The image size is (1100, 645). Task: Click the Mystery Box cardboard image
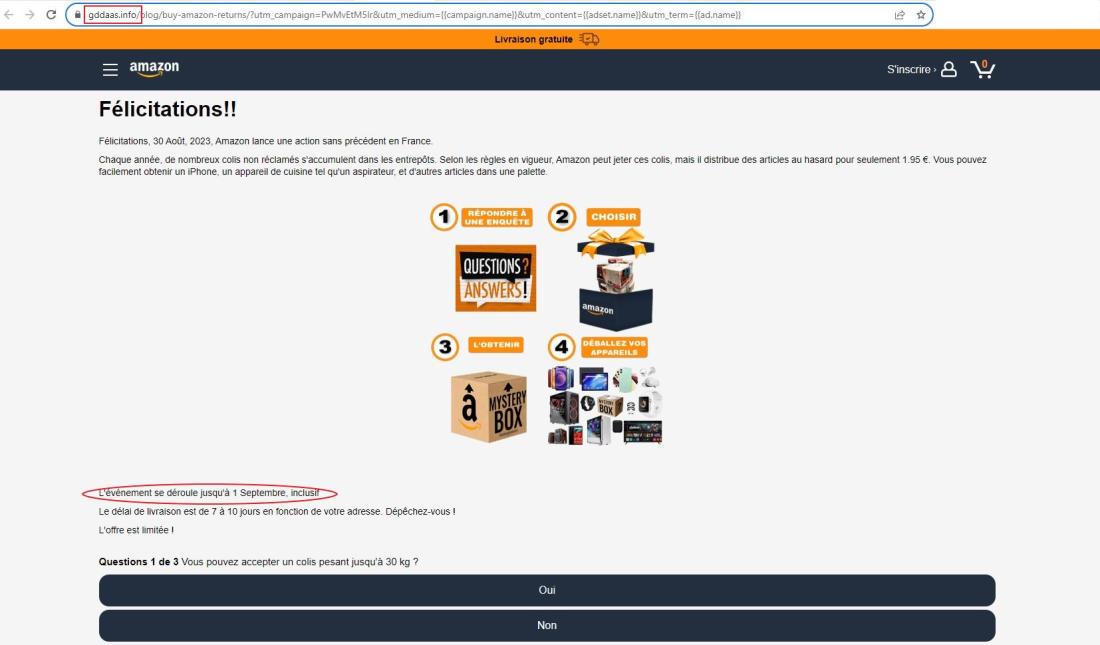(x=489, y=407)
